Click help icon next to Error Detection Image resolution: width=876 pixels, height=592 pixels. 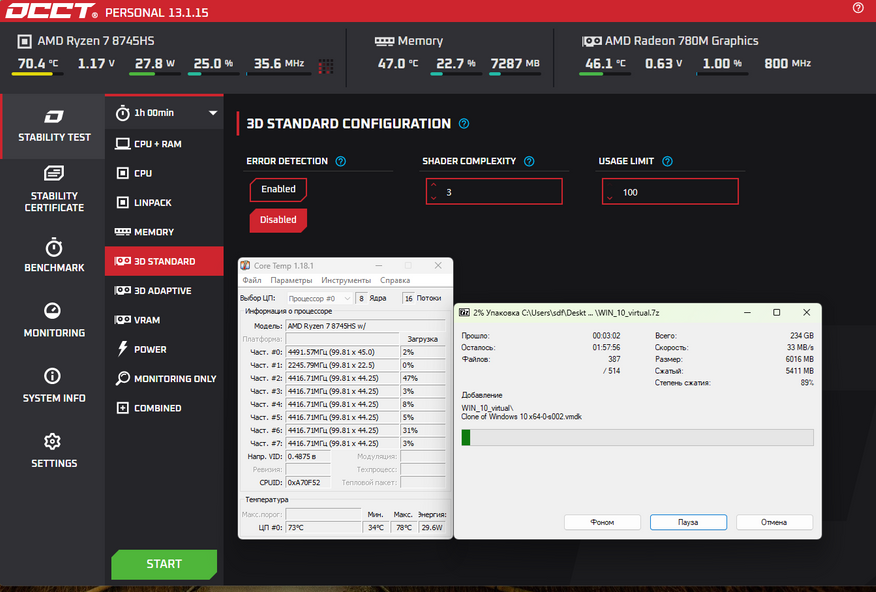pyautogui.click(x=340, y=161)
